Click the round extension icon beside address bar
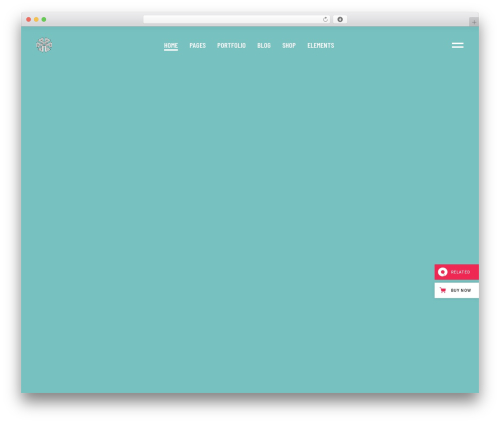 pos(340,19)
